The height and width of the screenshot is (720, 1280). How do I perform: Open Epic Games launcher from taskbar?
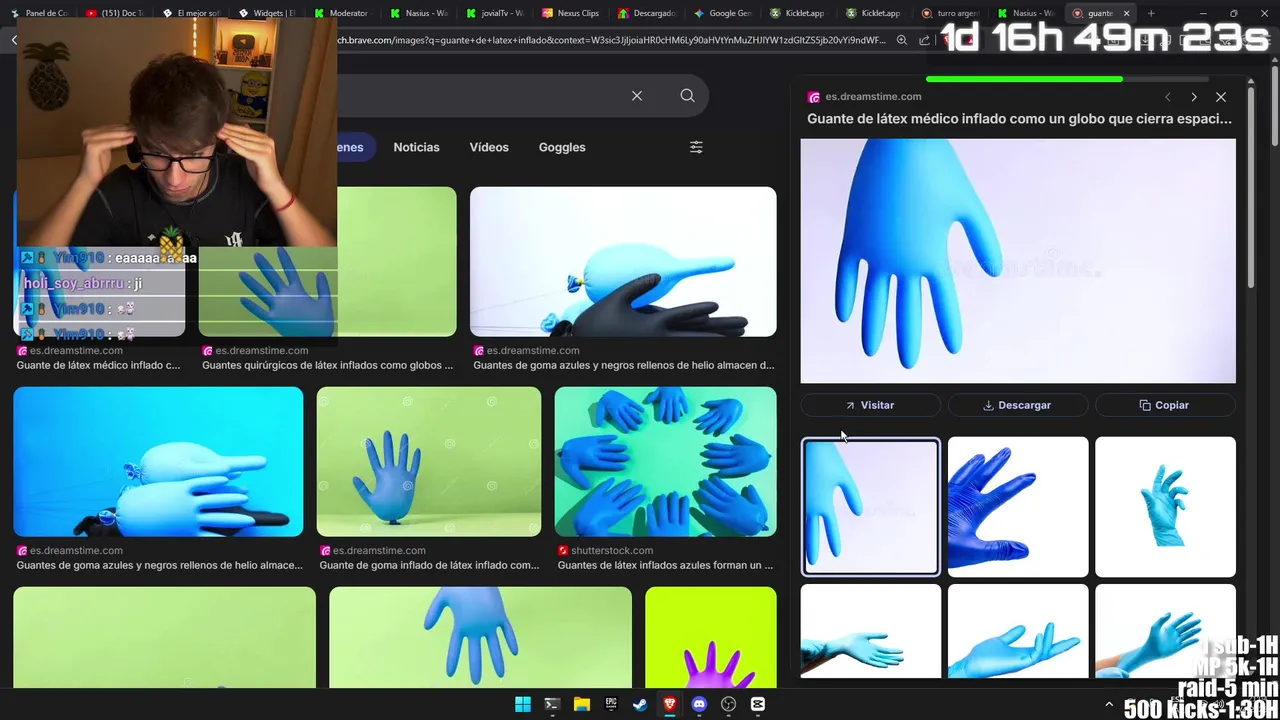pyautogui.click(x=611, y=704)
